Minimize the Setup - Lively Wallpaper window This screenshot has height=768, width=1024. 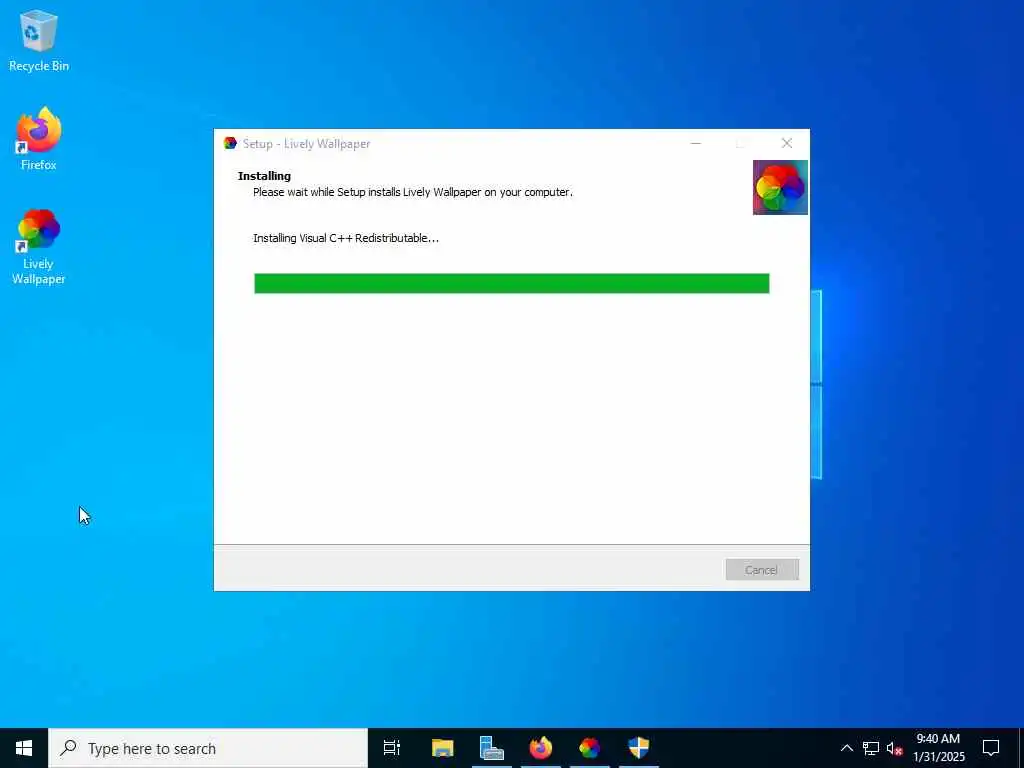point(696,143)
